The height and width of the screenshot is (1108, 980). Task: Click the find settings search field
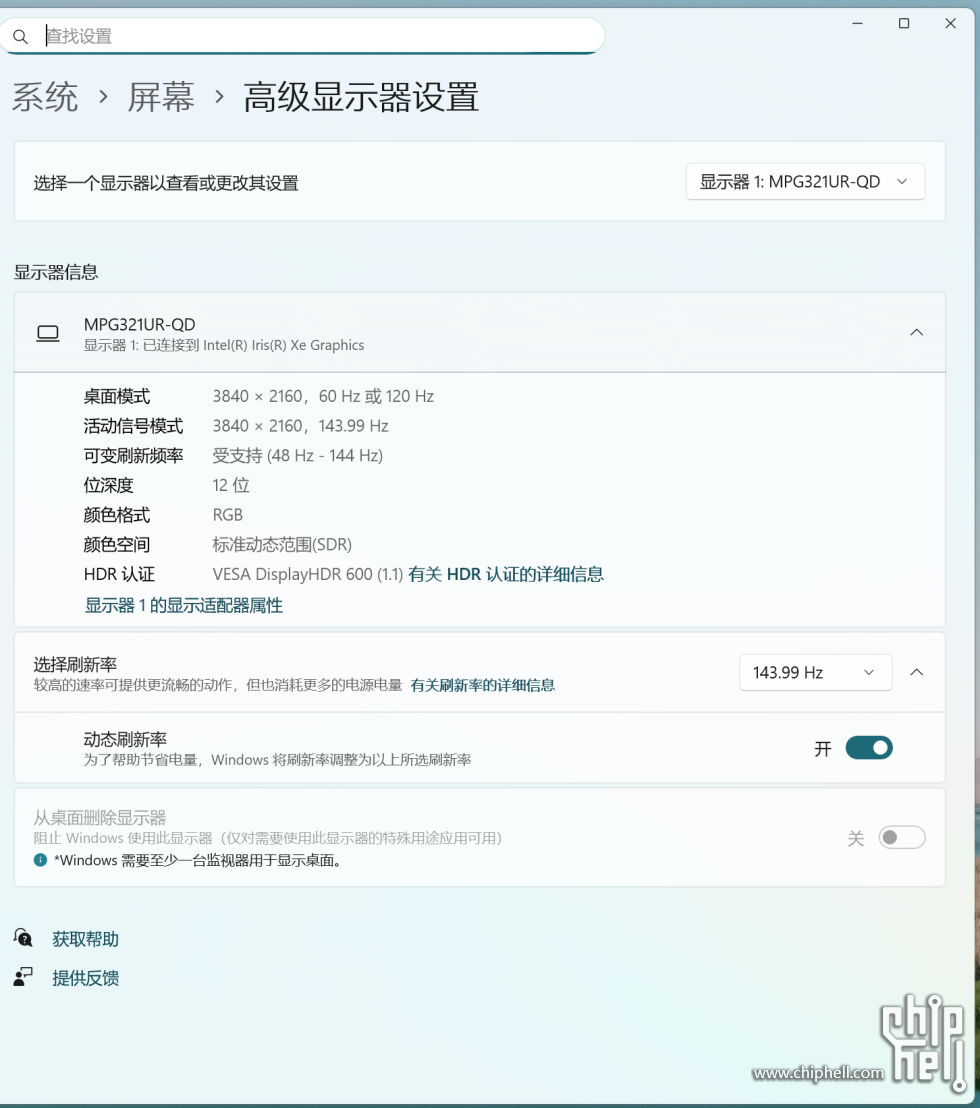320,37
